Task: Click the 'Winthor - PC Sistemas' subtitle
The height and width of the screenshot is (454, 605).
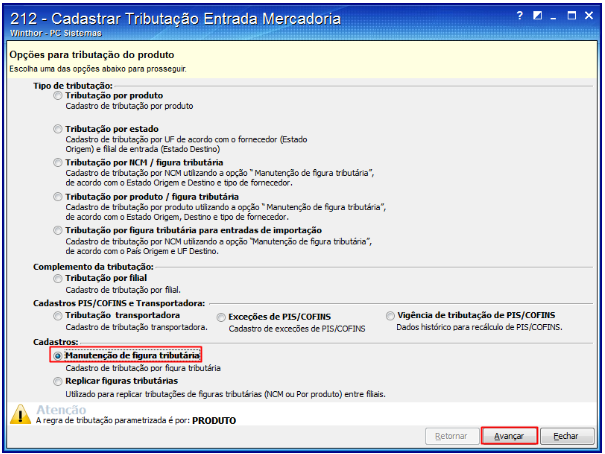Action: [x=56, y=33]
